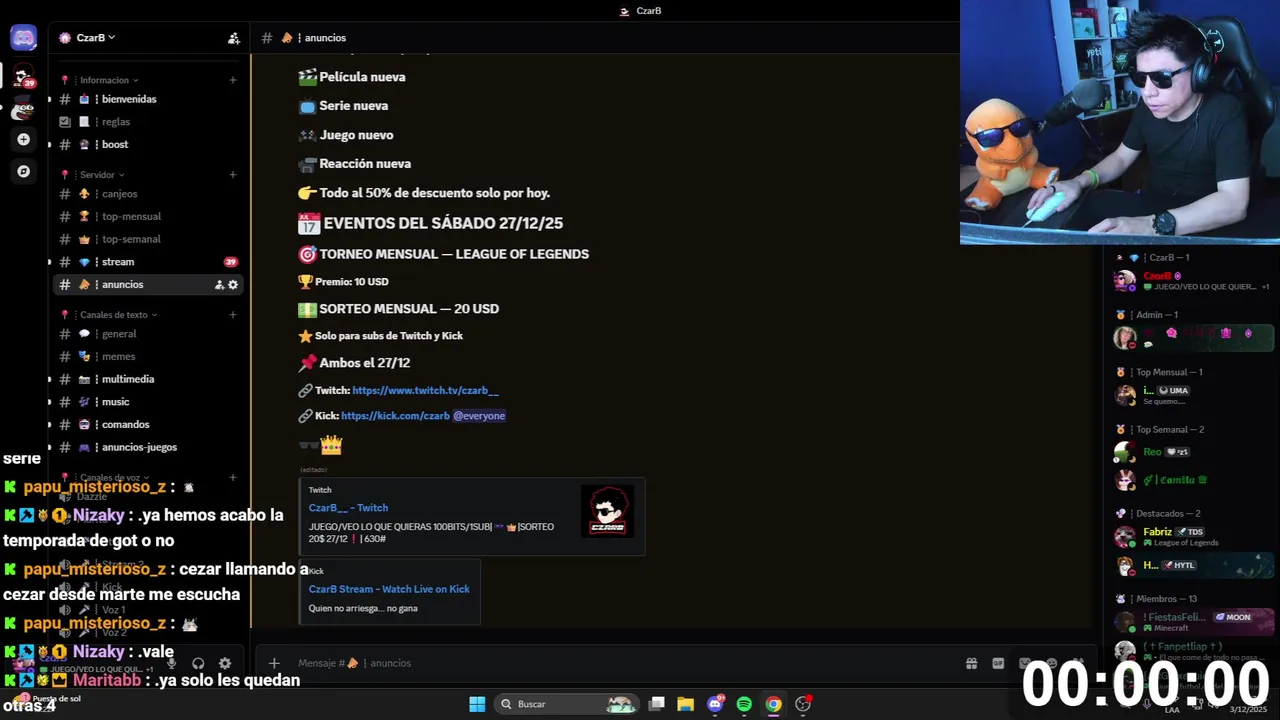The width and height of the screenshot is (1280, 720).
Task: Click the @everyone mention
Action: (x=479, y=416)
